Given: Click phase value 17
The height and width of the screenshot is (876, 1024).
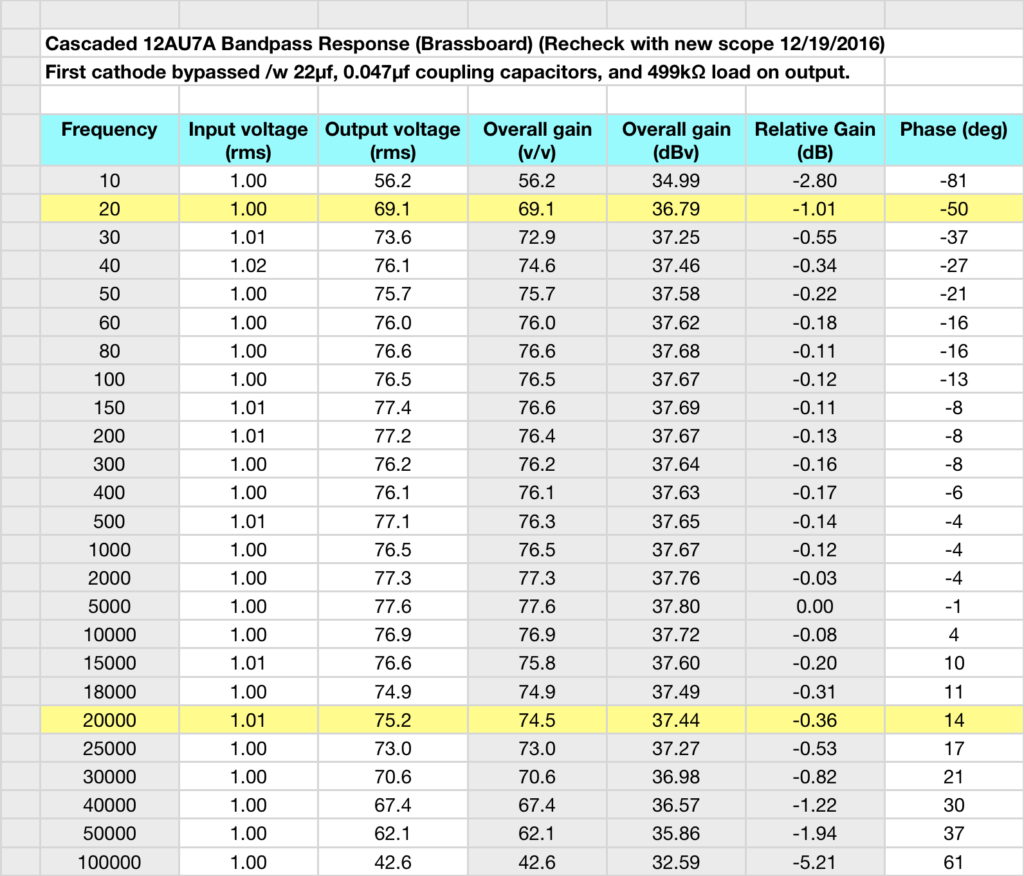Looking at the screenshot, I should coord(953,748).
